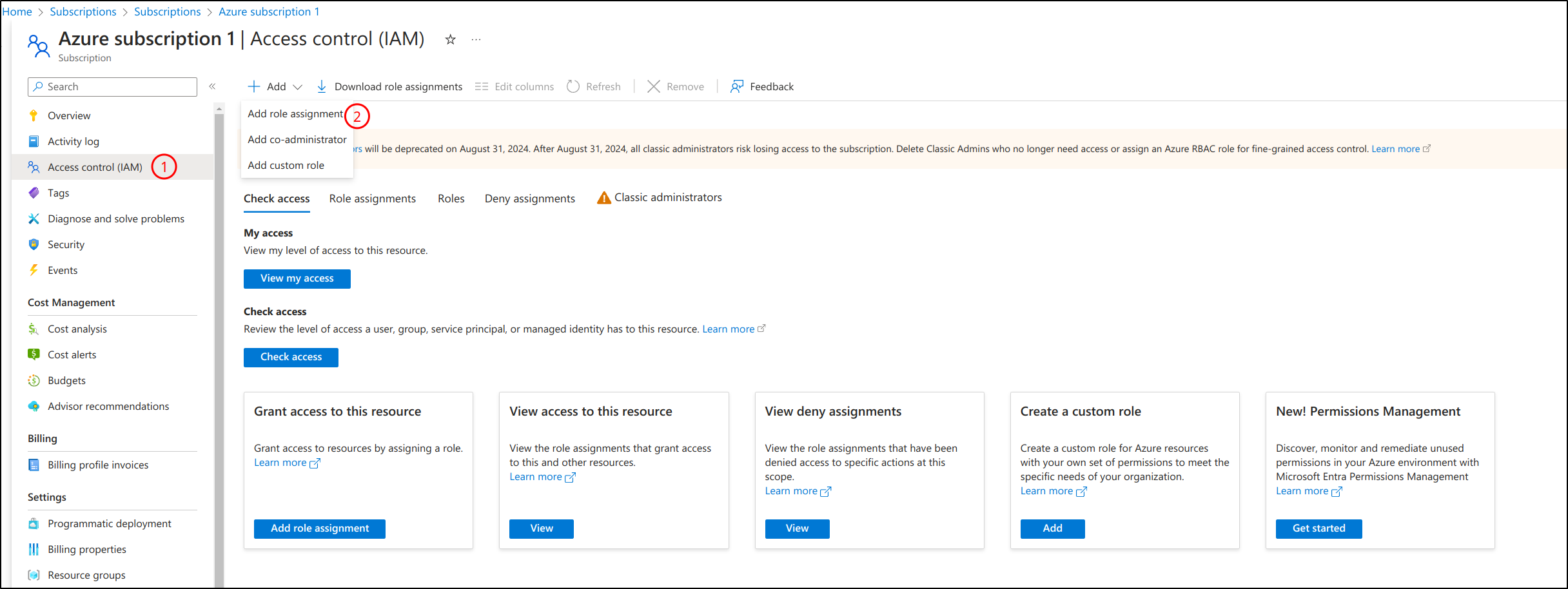Click the favorite star icon beside title

[x=450, y=40]
